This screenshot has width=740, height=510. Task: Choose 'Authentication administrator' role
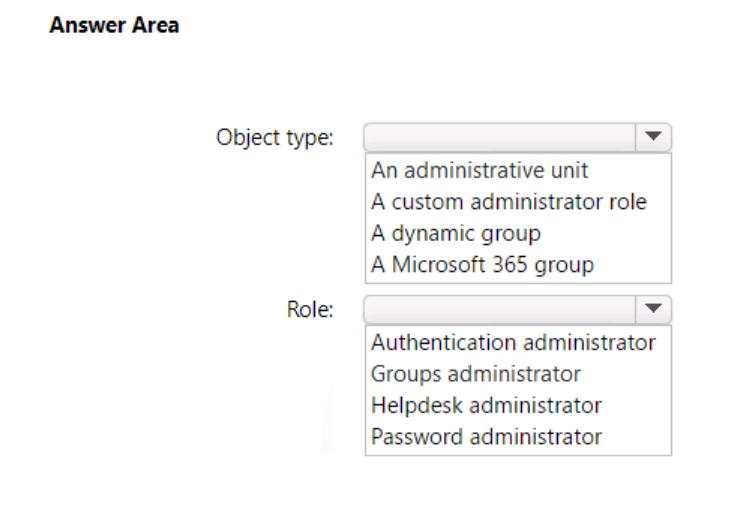(512, 342)
